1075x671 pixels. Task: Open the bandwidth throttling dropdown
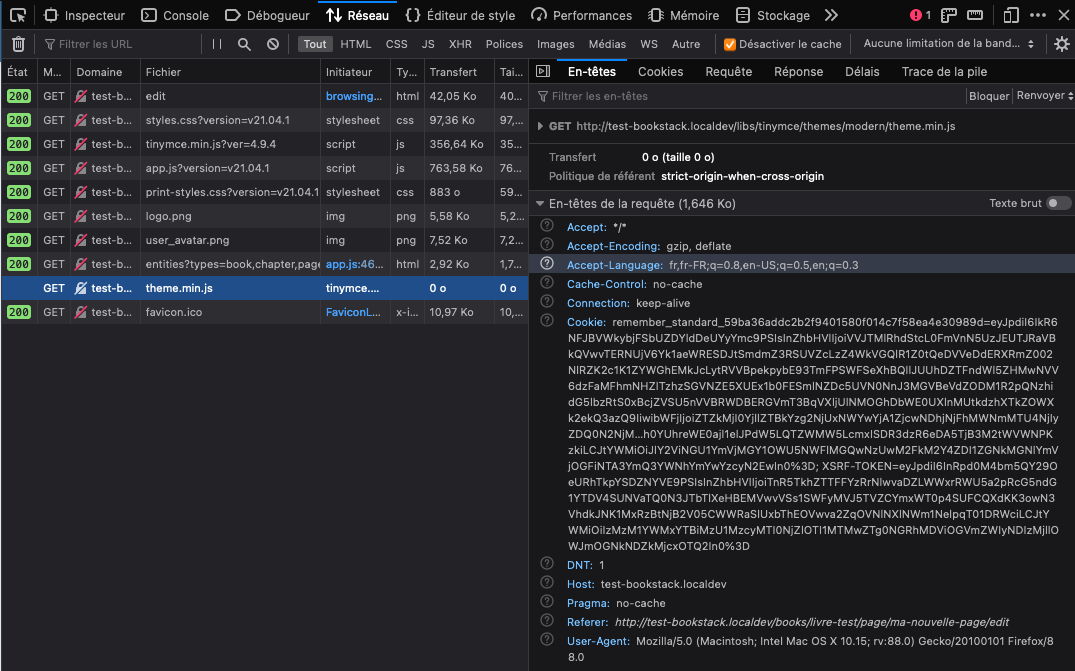pos(945,44)
